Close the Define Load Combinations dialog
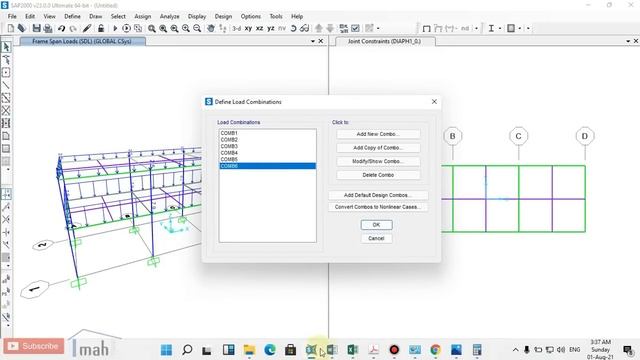 434,102
